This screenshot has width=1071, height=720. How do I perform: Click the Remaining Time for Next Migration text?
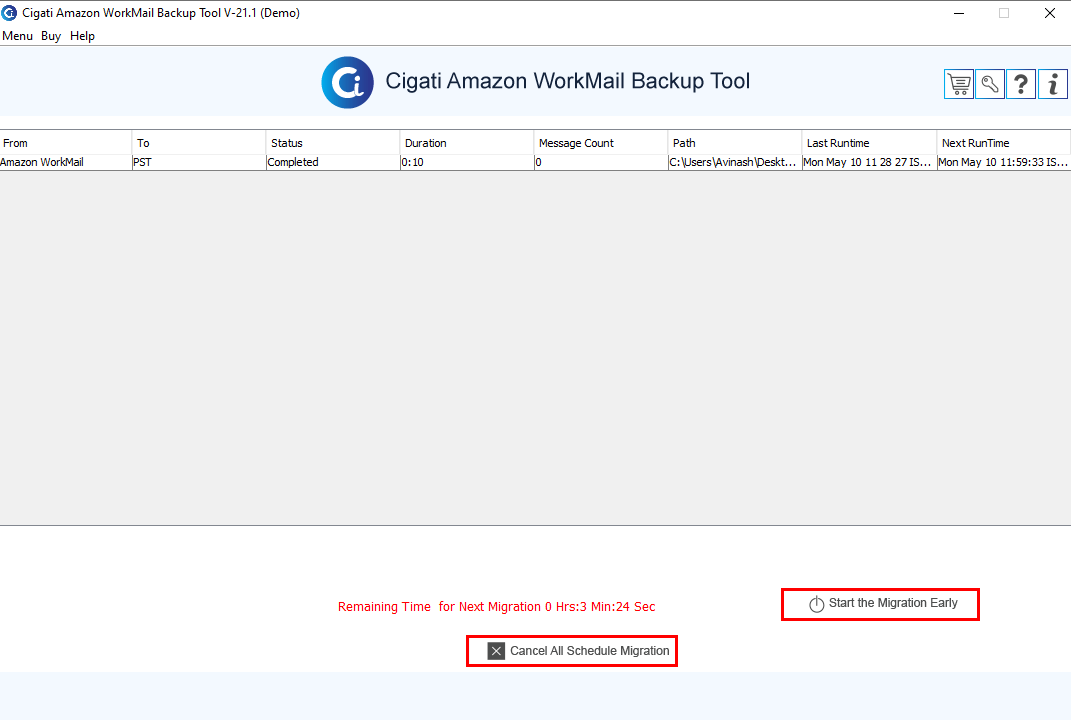(497, 607)
